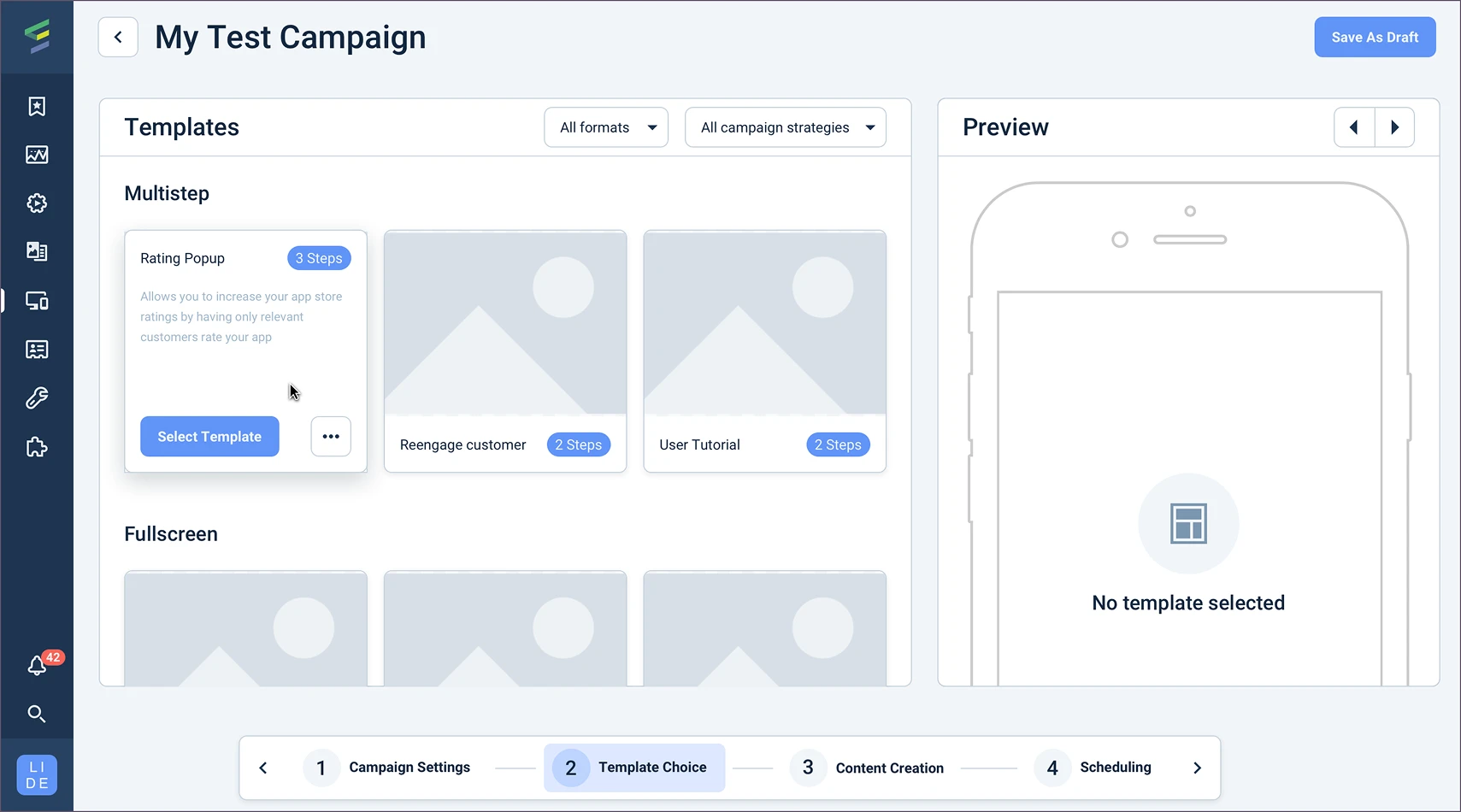Open notifications bell with 42 badge

[x=38, y=665]
